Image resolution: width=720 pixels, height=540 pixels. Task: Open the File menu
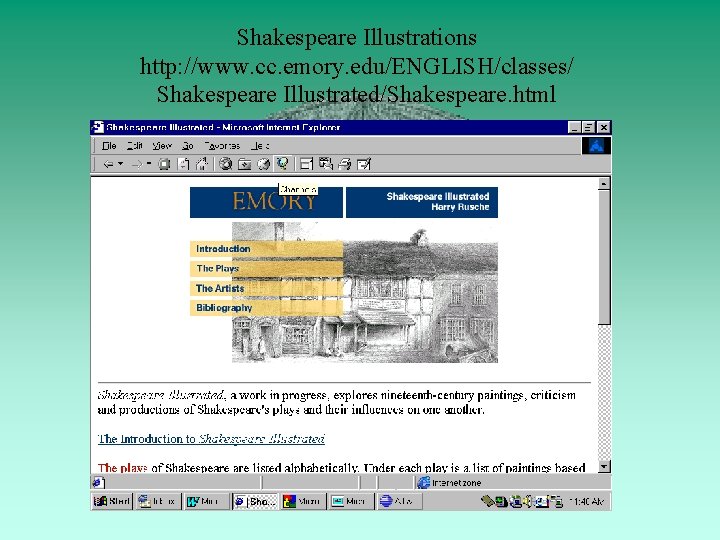(x=109, y=146)
